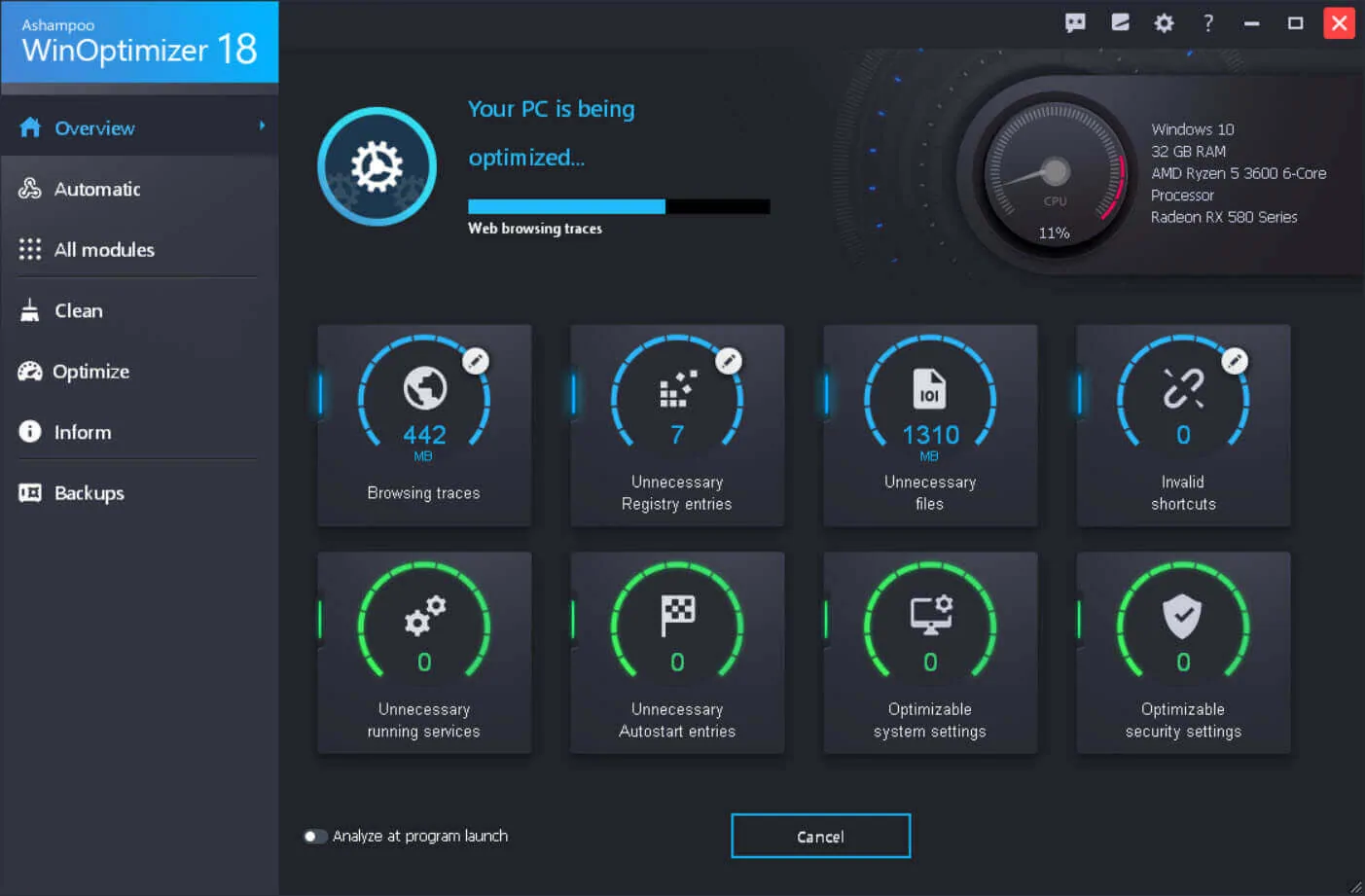Viewport: 1365px width, 896px height.
Task: Click the skin/notes icon in title bar
Action: (x=1120, y=22)
